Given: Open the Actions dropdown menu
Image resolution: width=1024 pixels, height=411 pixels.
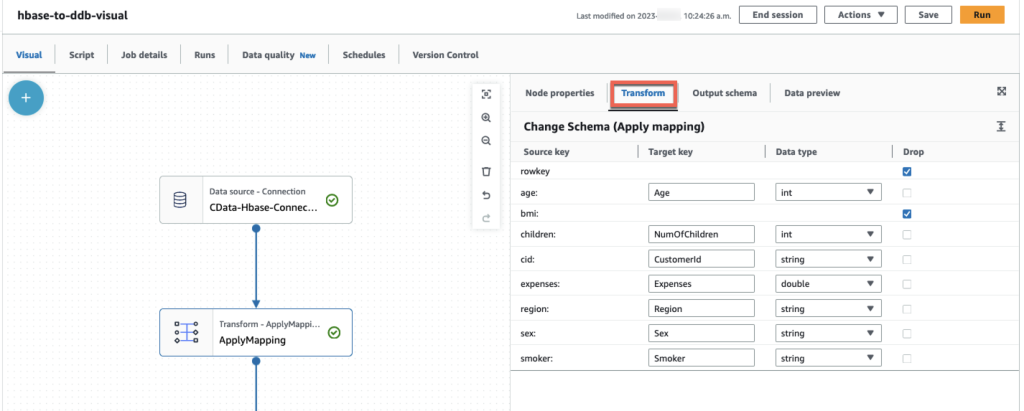Looking at the screenshot, I should [x=861, y=14].
